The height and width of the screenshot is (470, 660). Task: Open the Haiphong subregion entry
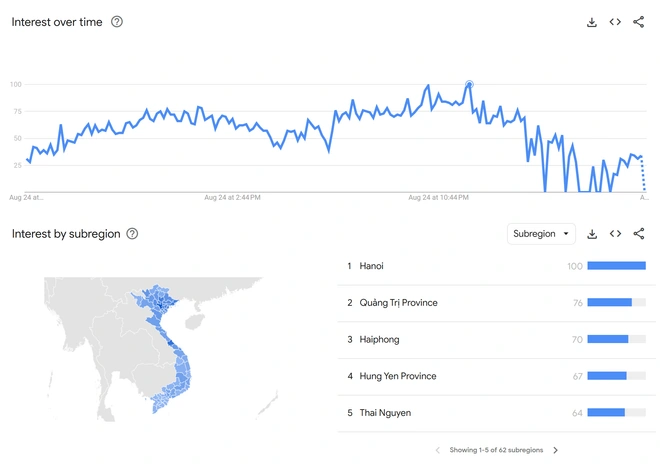click(379, 339)
